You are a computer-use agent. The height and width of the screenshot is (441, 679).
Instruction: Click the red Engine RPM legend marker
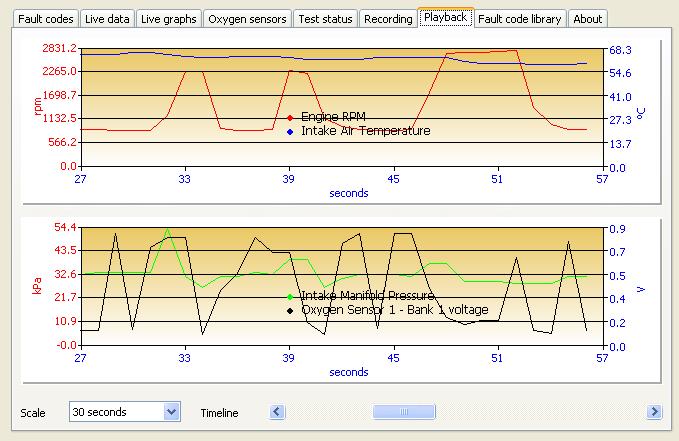tap(290, 118)
